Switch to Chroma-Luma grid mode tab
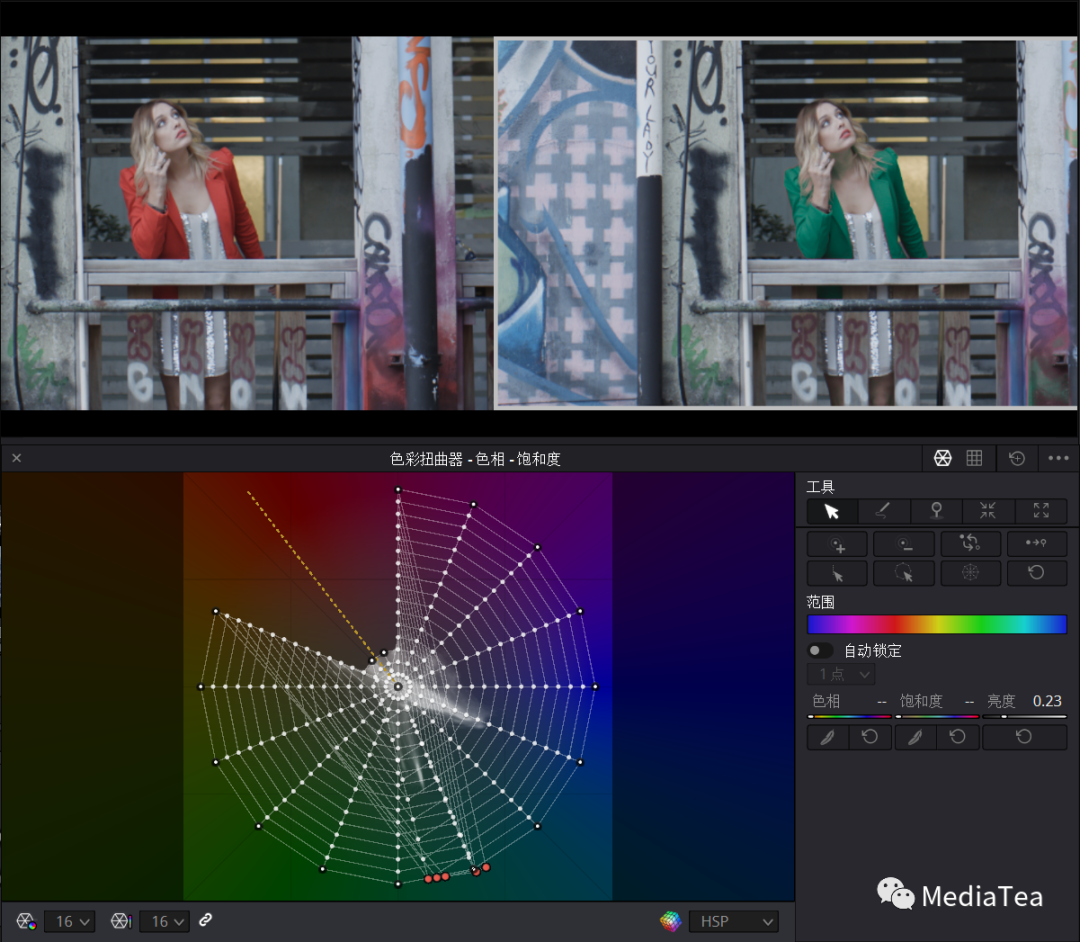 pyautogui.click(x=974, y=458)
